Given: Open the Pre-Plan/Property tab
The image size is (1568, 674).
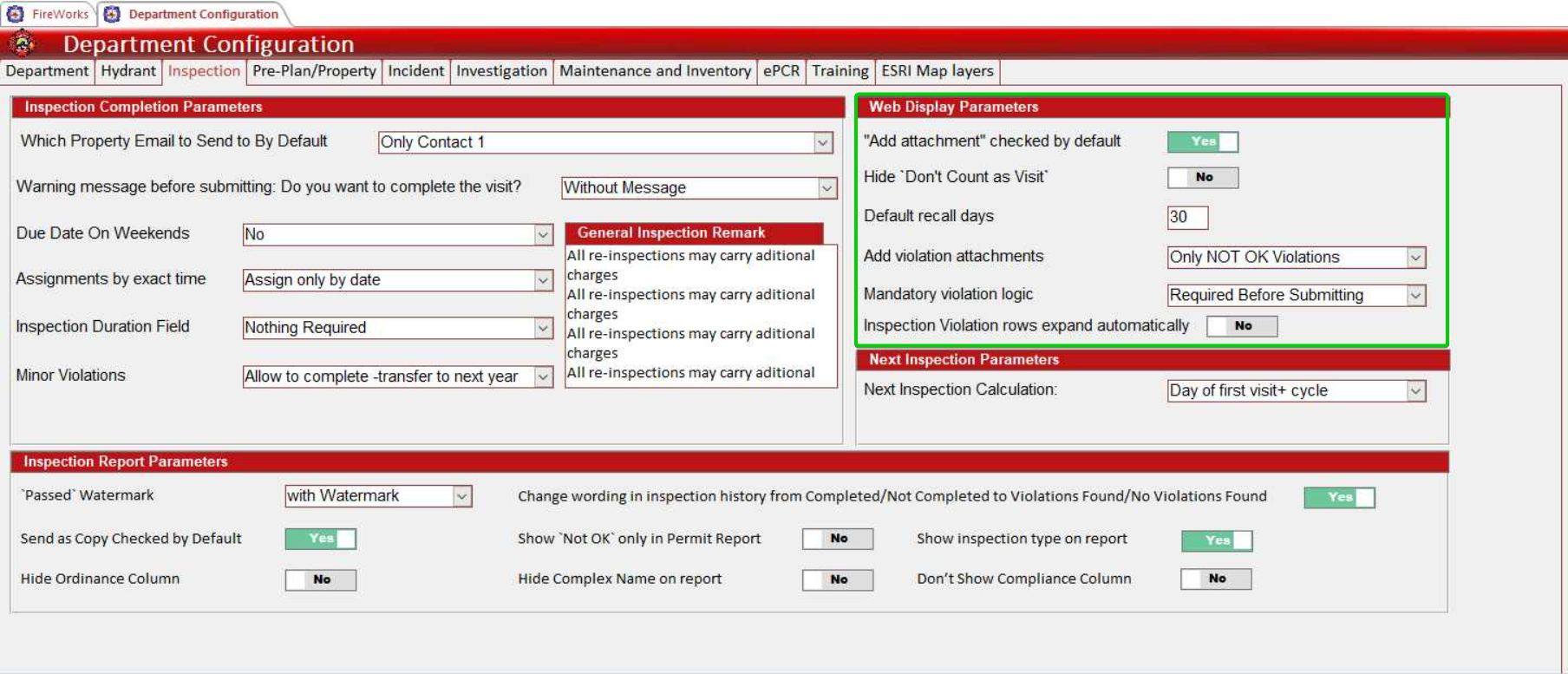Looking at the screenshot, I should 314,71.
